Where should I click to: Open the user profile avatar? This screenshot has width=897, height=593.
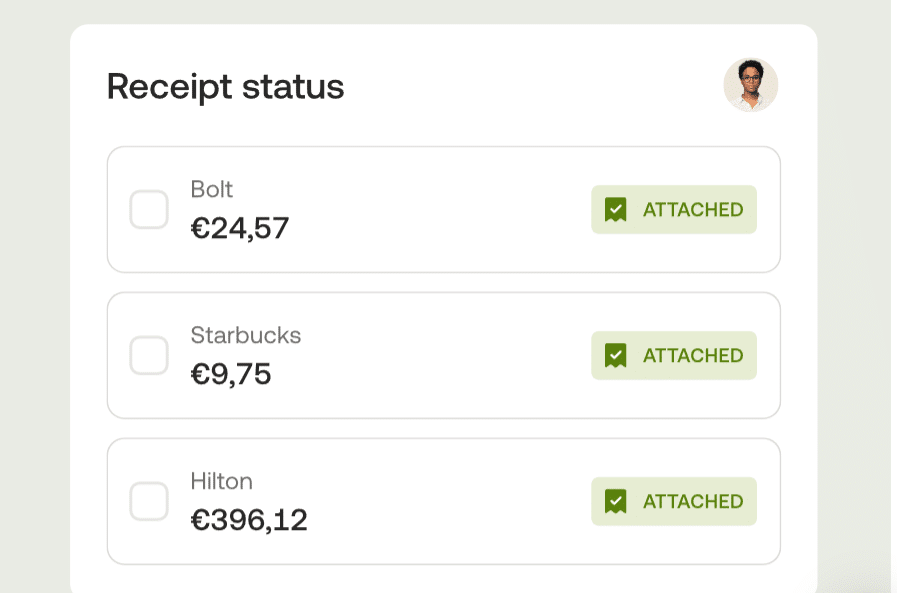pyautogui.click(x=751, y=85)
